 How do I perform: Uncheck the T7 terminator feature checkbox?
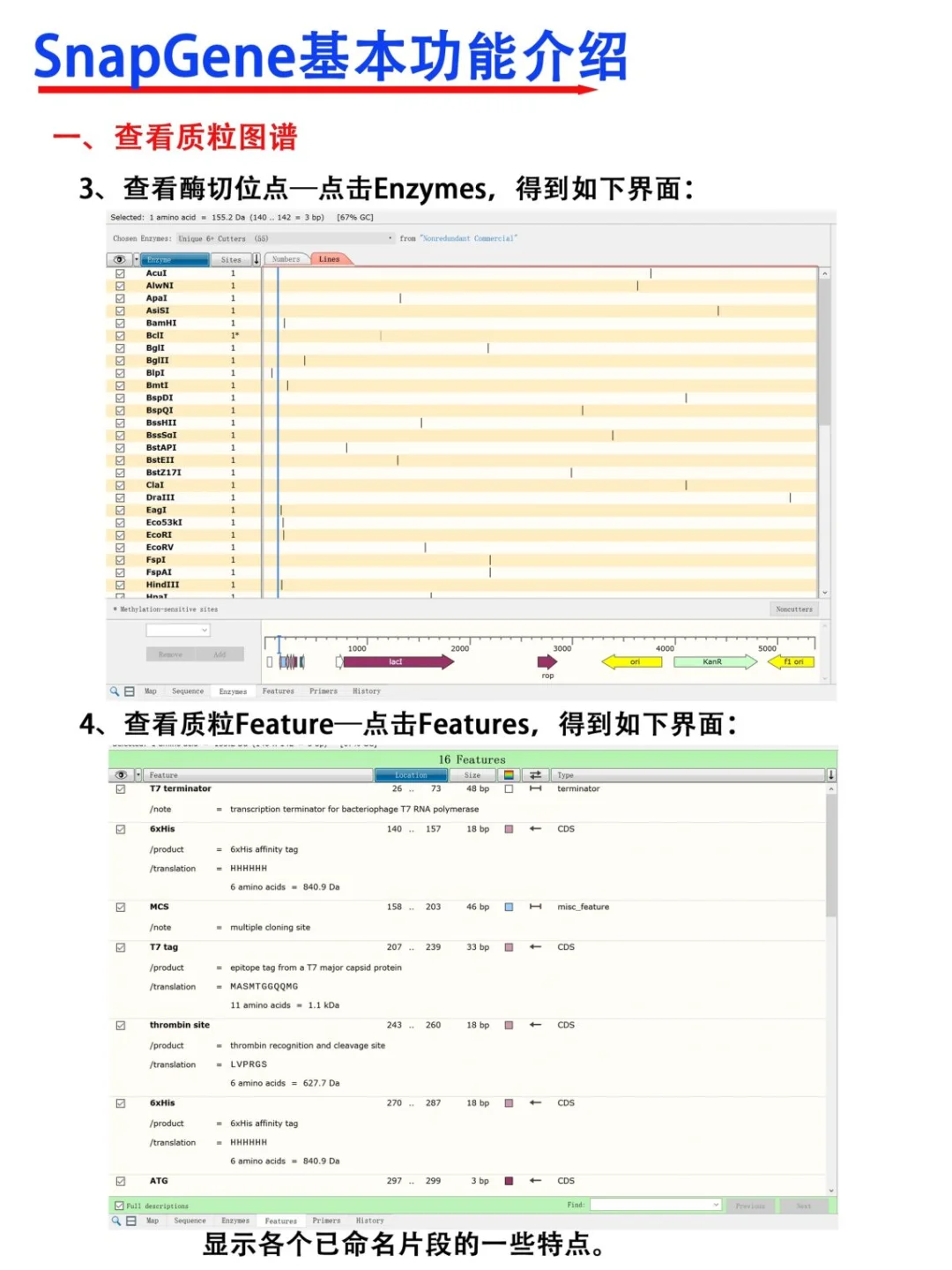(120, 788)
